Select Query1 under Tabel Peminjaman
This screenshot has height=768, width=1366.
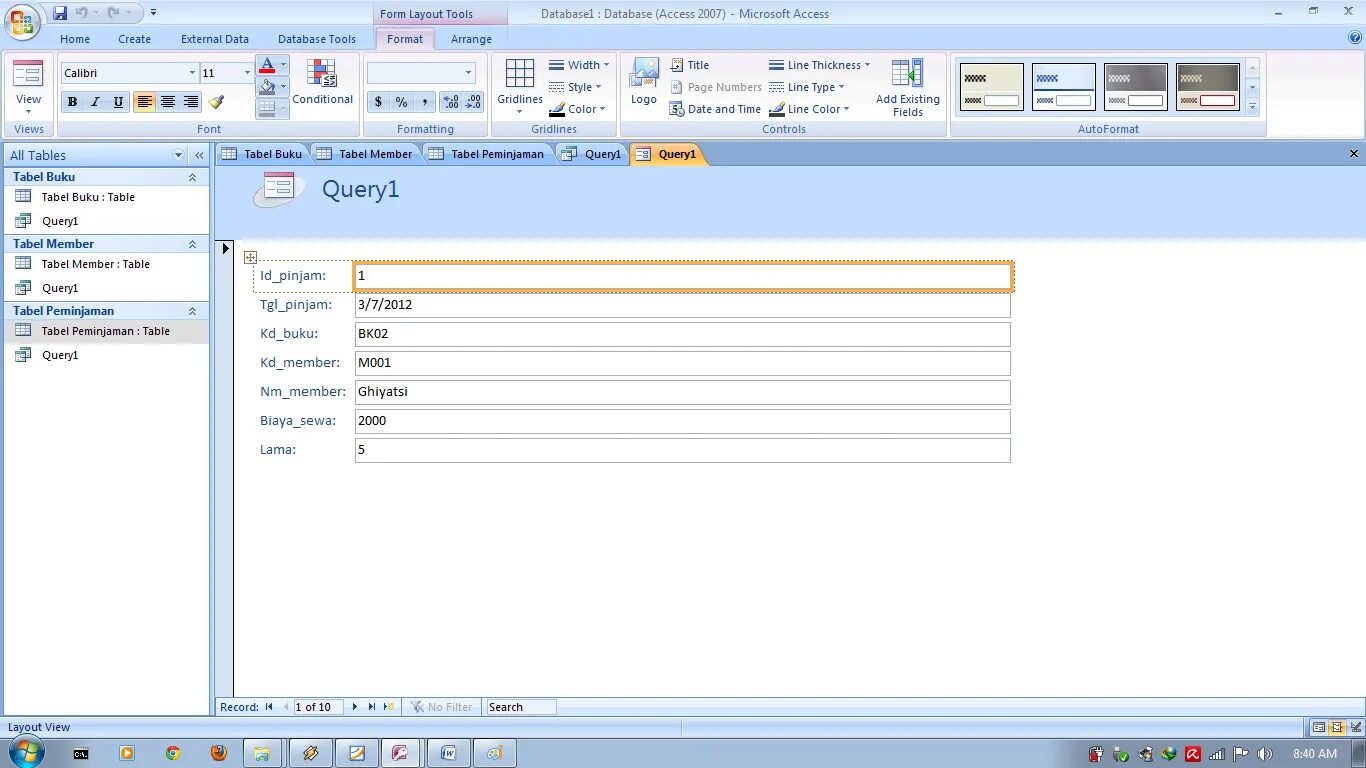point(106,355)
